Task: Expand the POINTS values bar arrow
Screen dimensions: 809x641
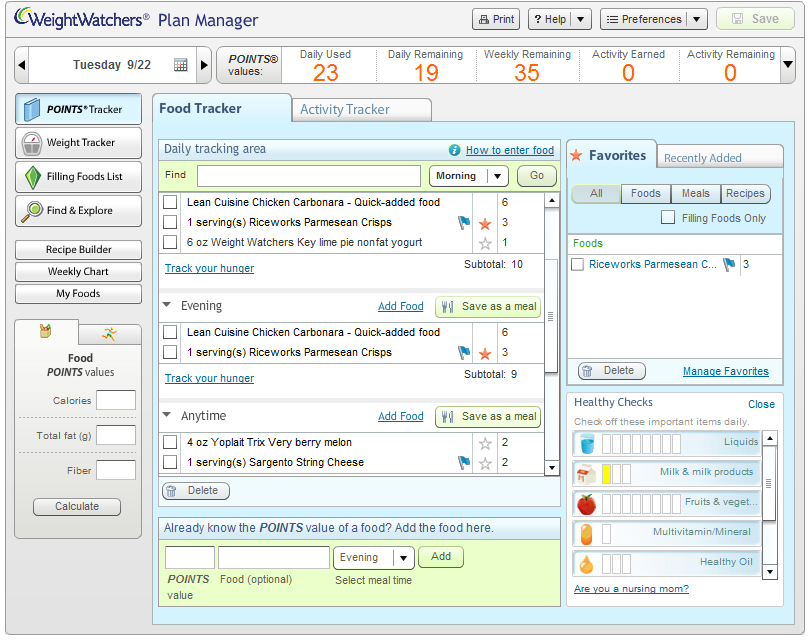Action: (788, 65)
